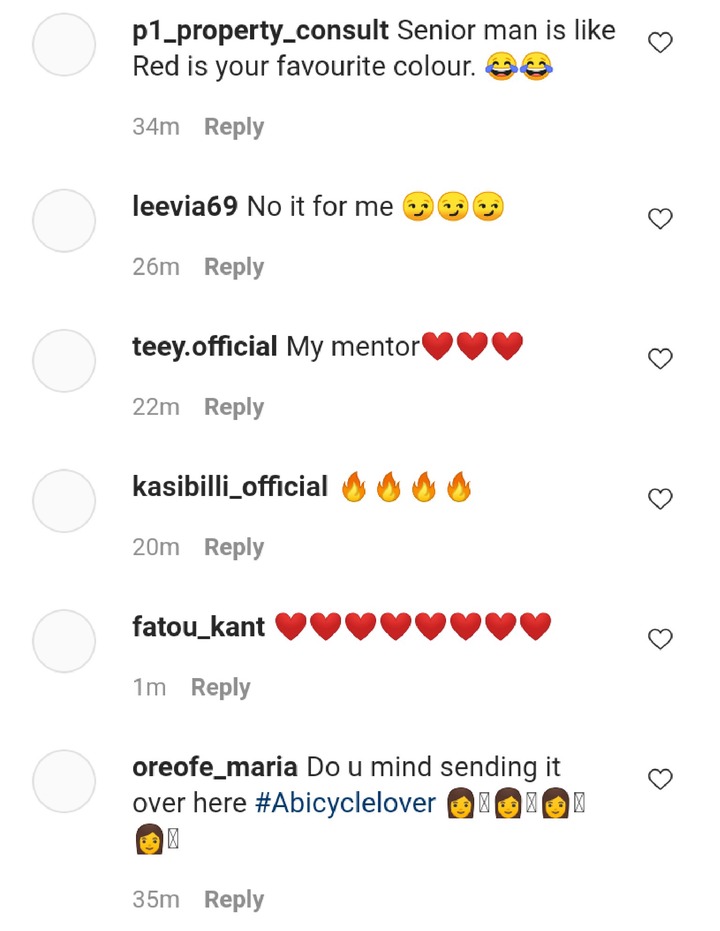Open the #Abicyclelover hashtag
This screenshot has width=720, height=931.
(x=345, y=803)
